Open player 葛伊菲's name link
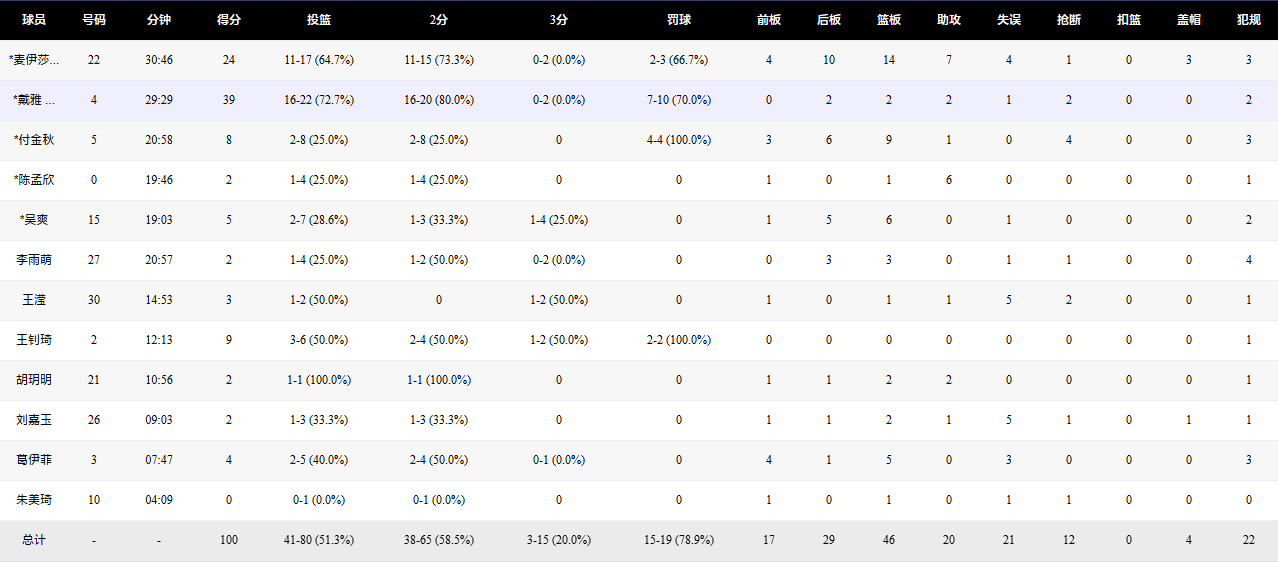Image resolution: width=1278 pixels, height=562 pixels. [34, 460]
